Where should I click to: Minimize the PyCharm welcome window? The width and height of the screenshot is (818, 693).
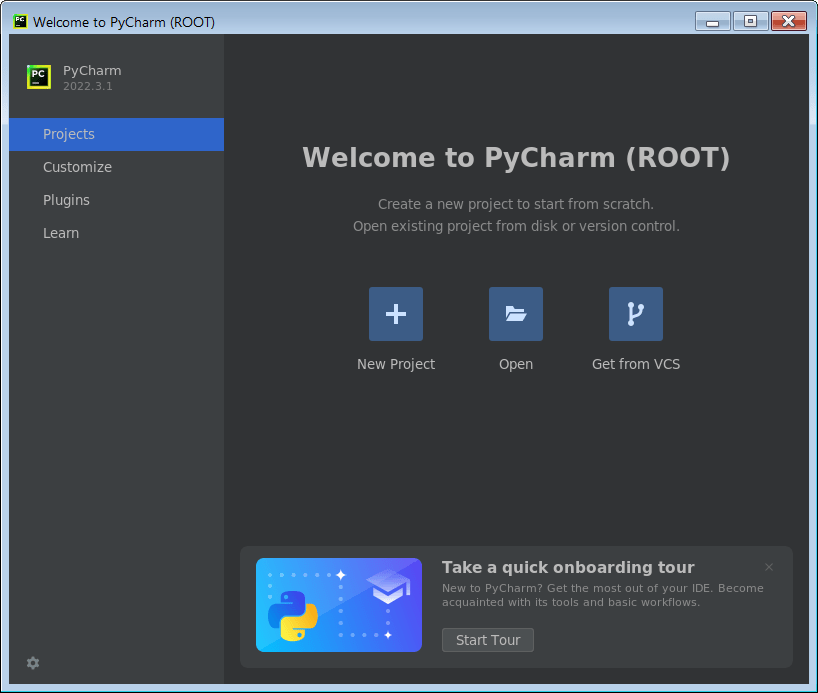pos(713,21)
